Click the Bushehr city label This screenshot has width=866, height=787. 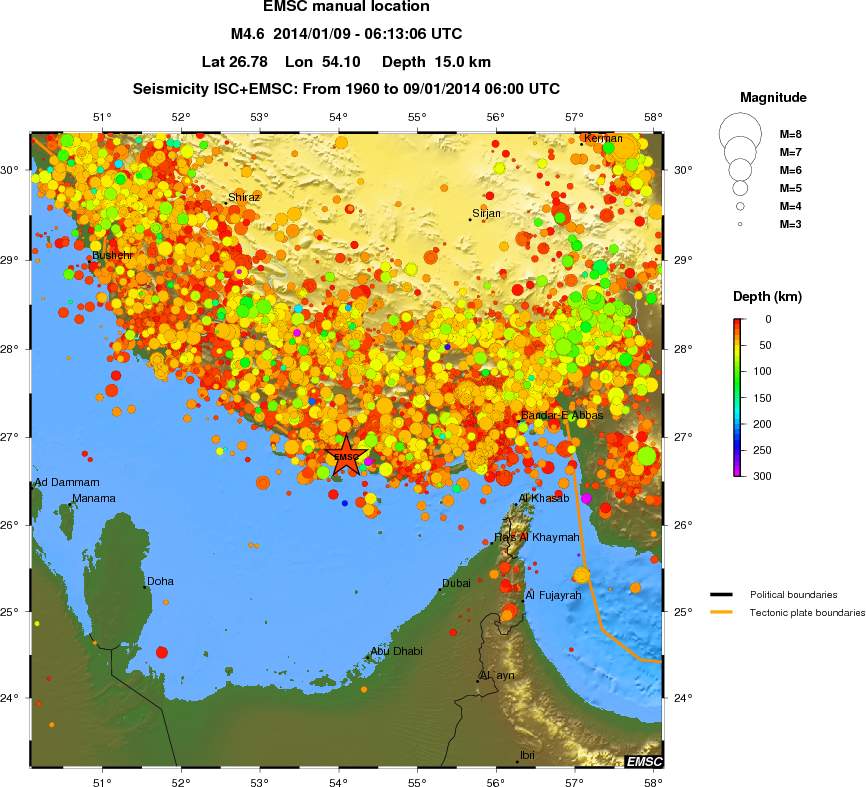point(112,255)
